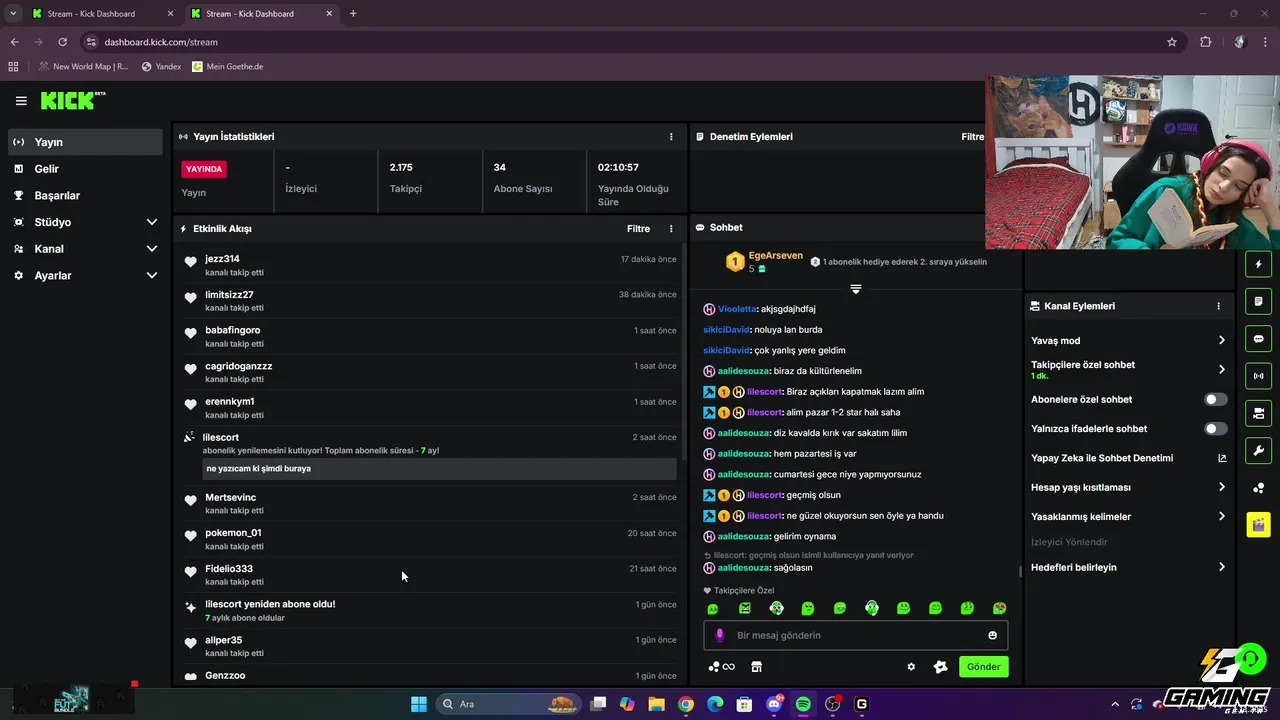Screen dimensions: 1280x720
Task: Click the points infinity icon below chat
Action: (x=721, y=667)
